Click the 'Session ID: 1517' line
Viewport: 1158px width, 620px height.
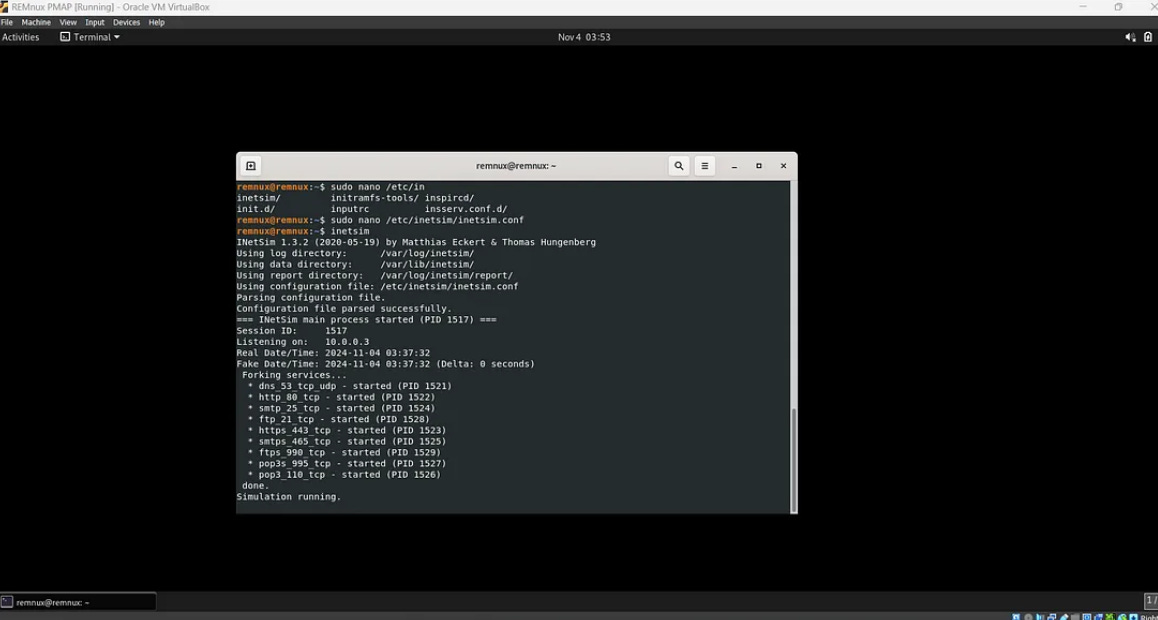[292, 331]
